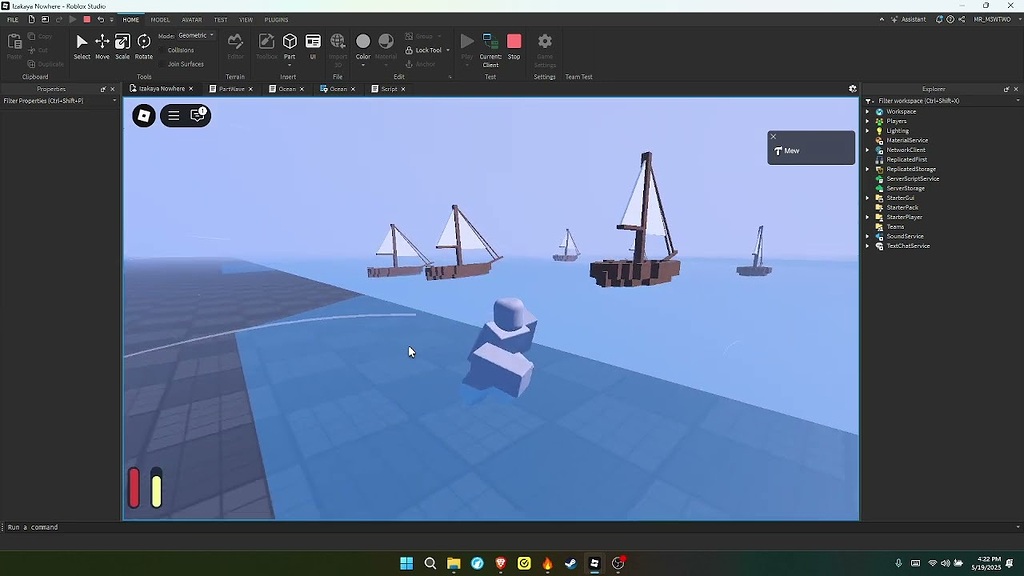Viewport: 1024px width, 576px height.
Task: Insert a Part
Action: tap(289, 43)
